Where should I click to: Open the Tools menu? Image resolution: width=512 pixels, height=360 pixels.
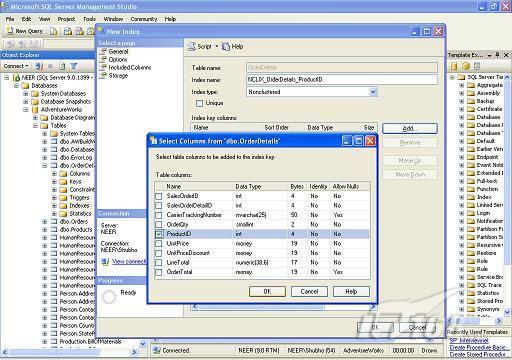point(89,19)
